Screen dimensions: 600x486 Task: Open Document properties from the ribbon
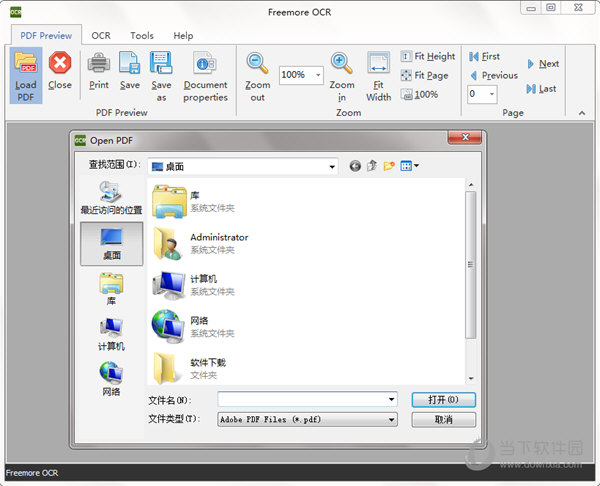pos(205,76)
